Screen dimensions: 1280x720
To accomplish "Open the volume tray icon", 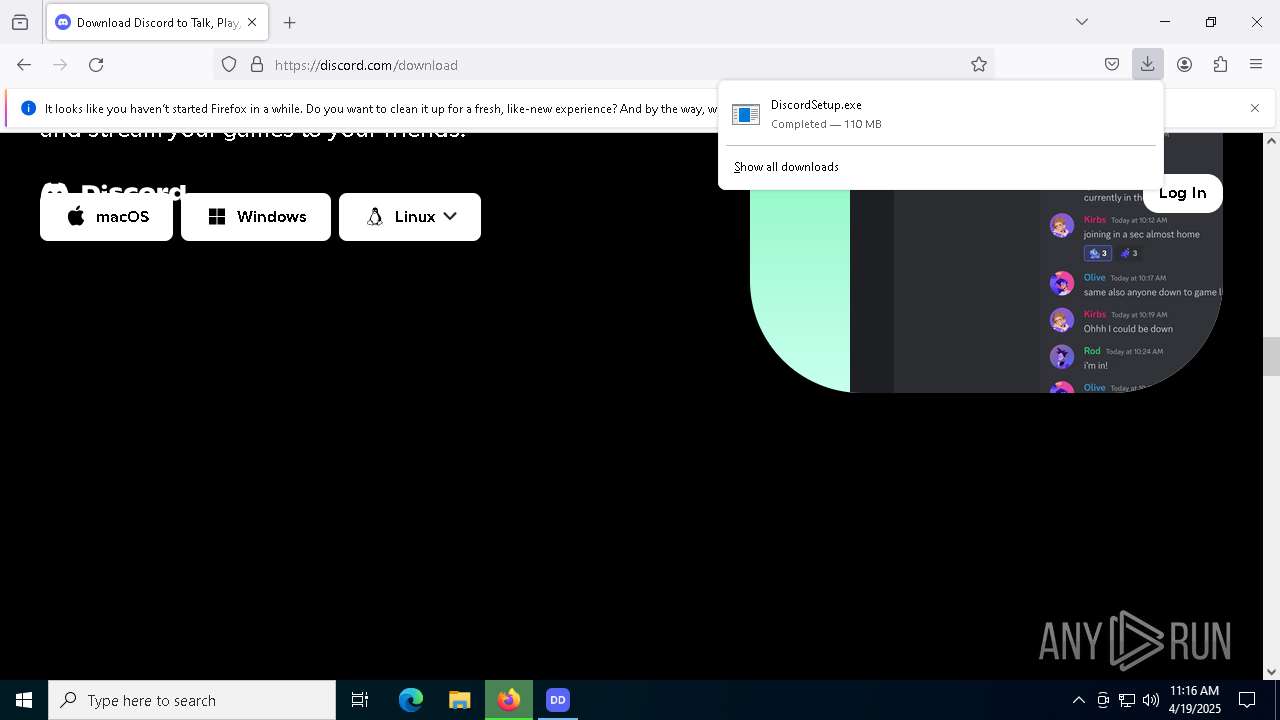I will click(1151, 700).
